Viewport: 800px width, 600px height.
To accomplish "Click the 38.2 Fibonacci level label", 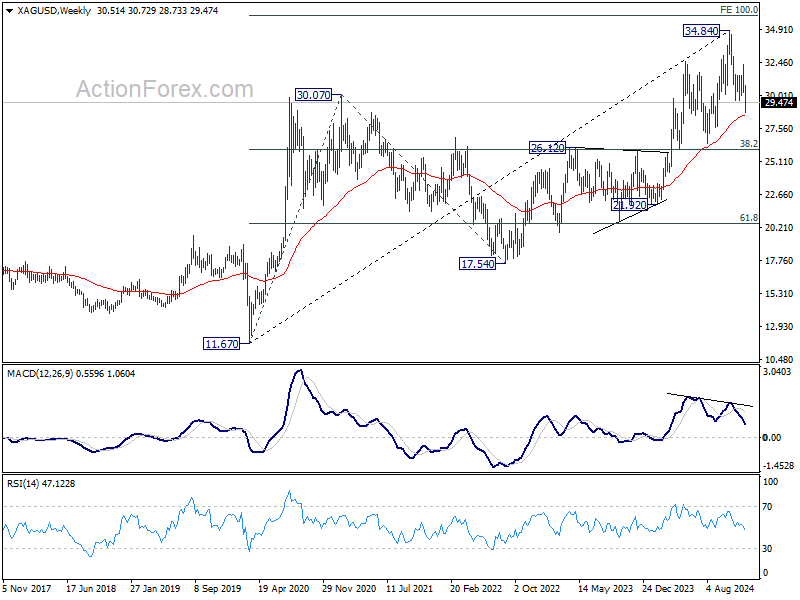I will tap(748, 144).
